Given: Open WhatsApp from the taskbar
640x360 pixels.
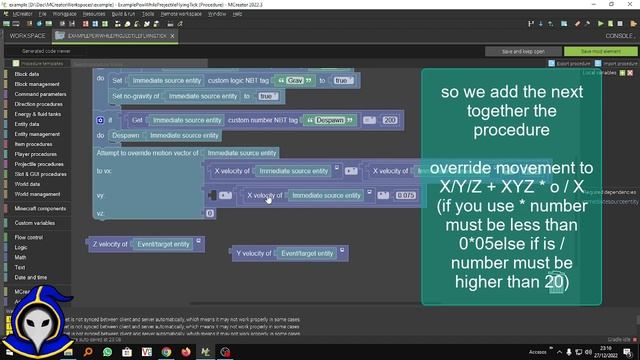Looking at the screenshot, I should [107, 352].
